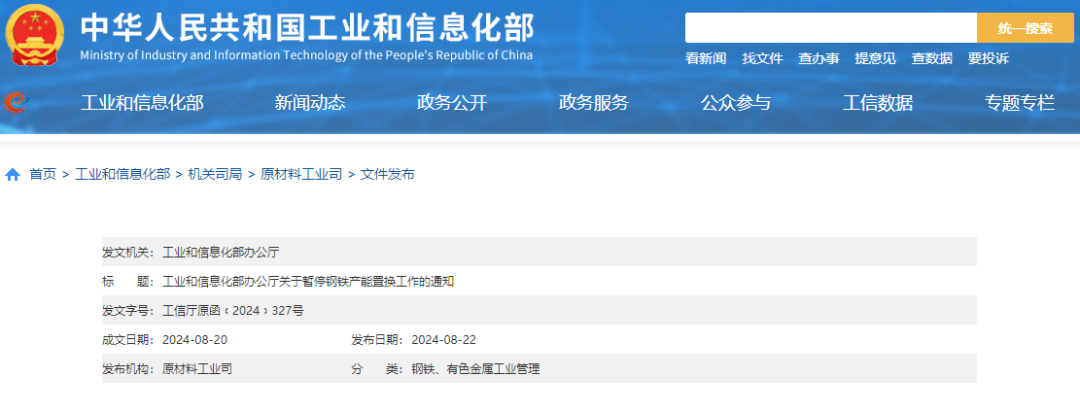Click the 发布机构 value 原材料工业司

tap(197, 369)
